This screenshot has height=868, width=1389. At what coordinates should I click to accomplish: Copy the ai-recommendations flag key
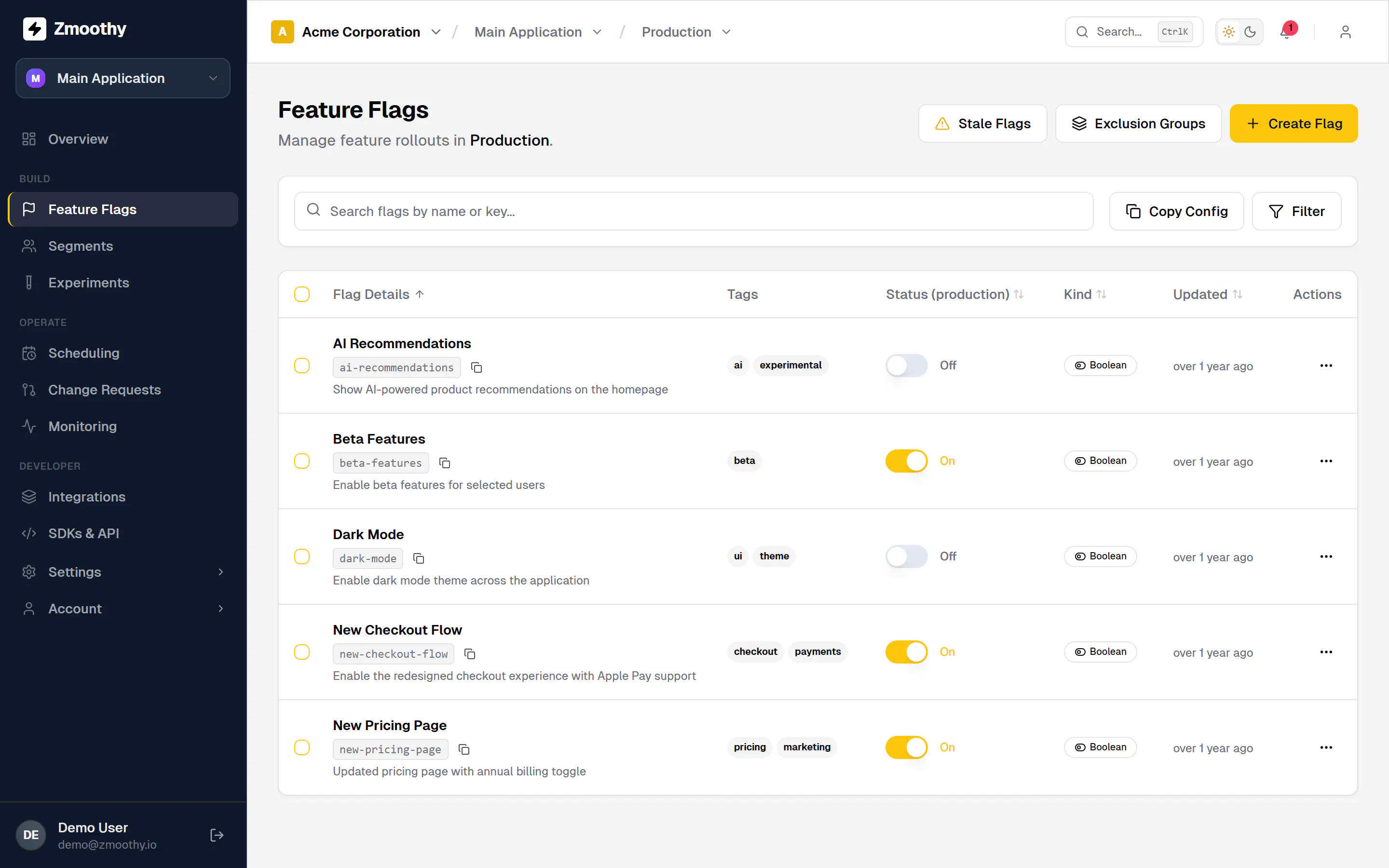477,367
